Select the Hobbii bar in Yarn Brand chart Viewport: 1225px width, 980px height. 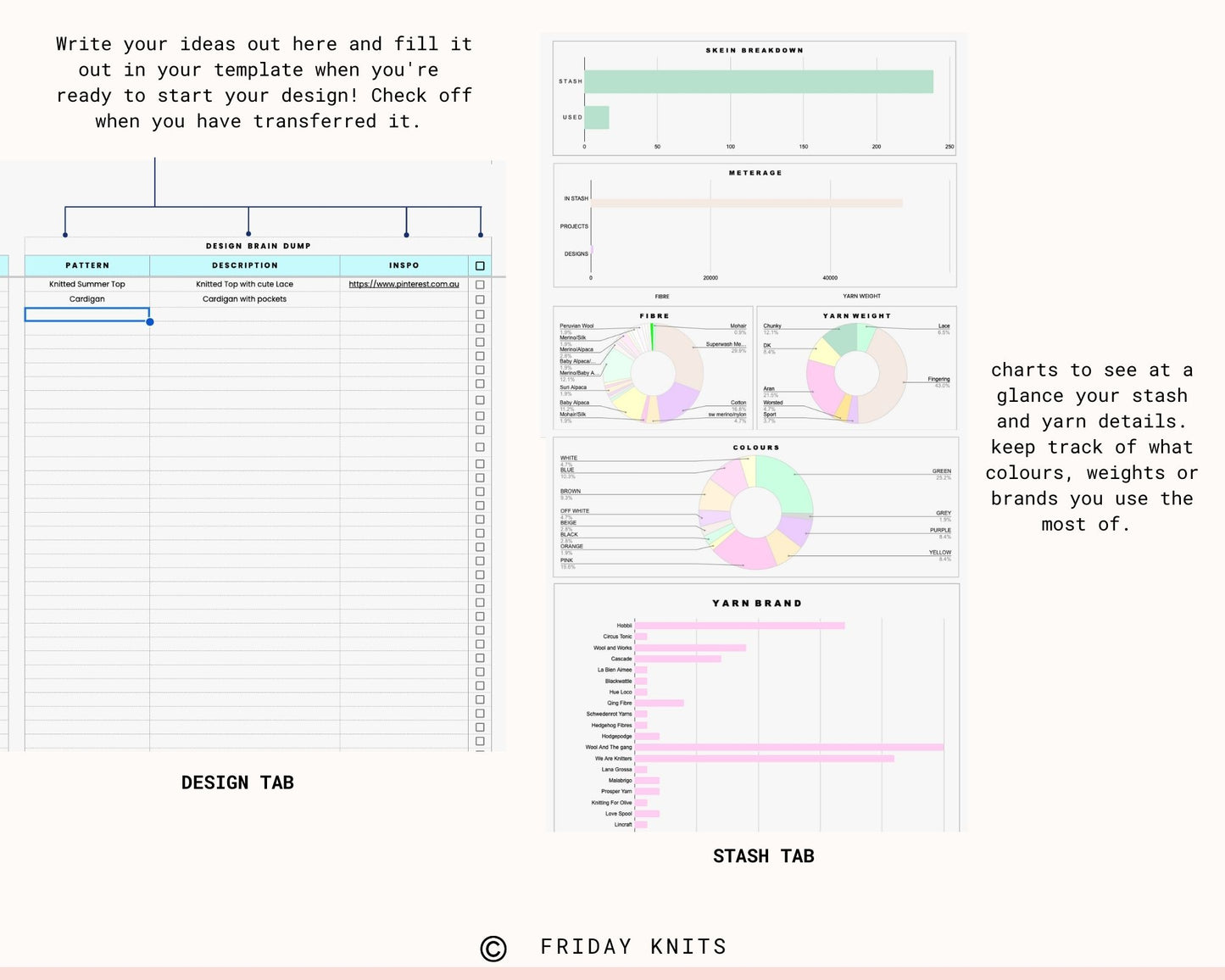(x=739, y=626)
